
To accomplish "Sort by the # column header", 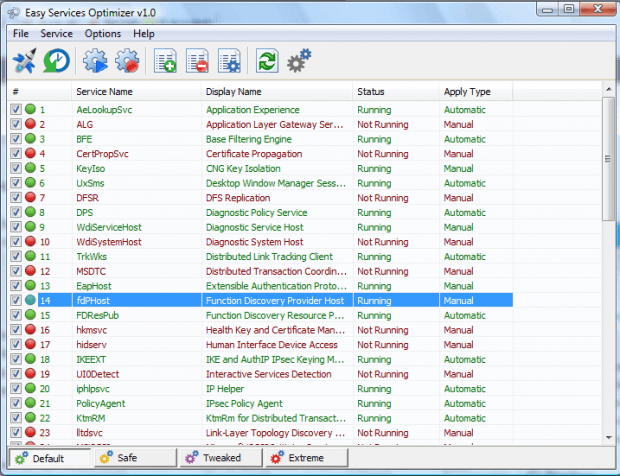I will (x=40, y=92).
